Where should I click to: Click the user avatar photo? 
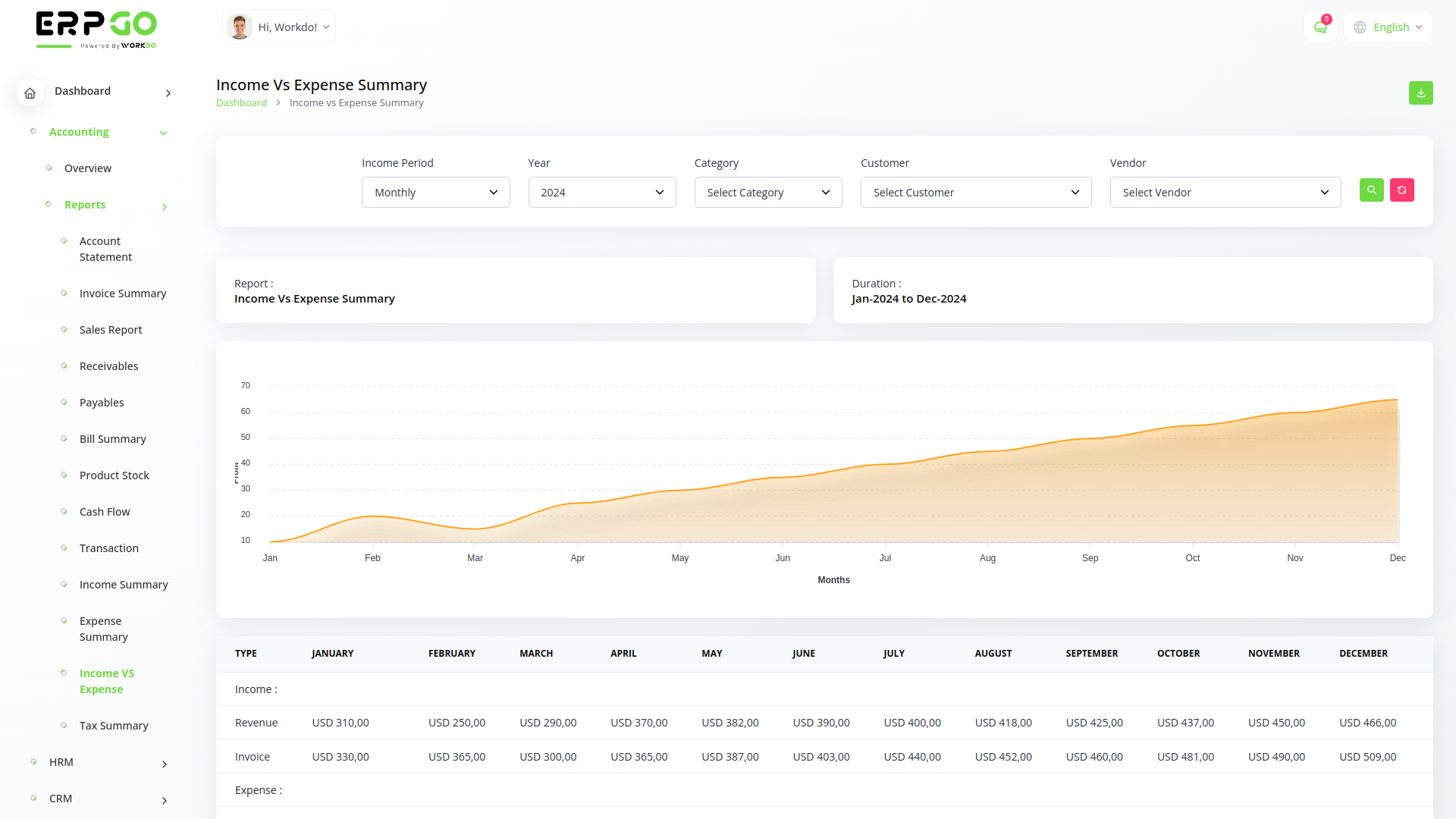tap(240, 26)
